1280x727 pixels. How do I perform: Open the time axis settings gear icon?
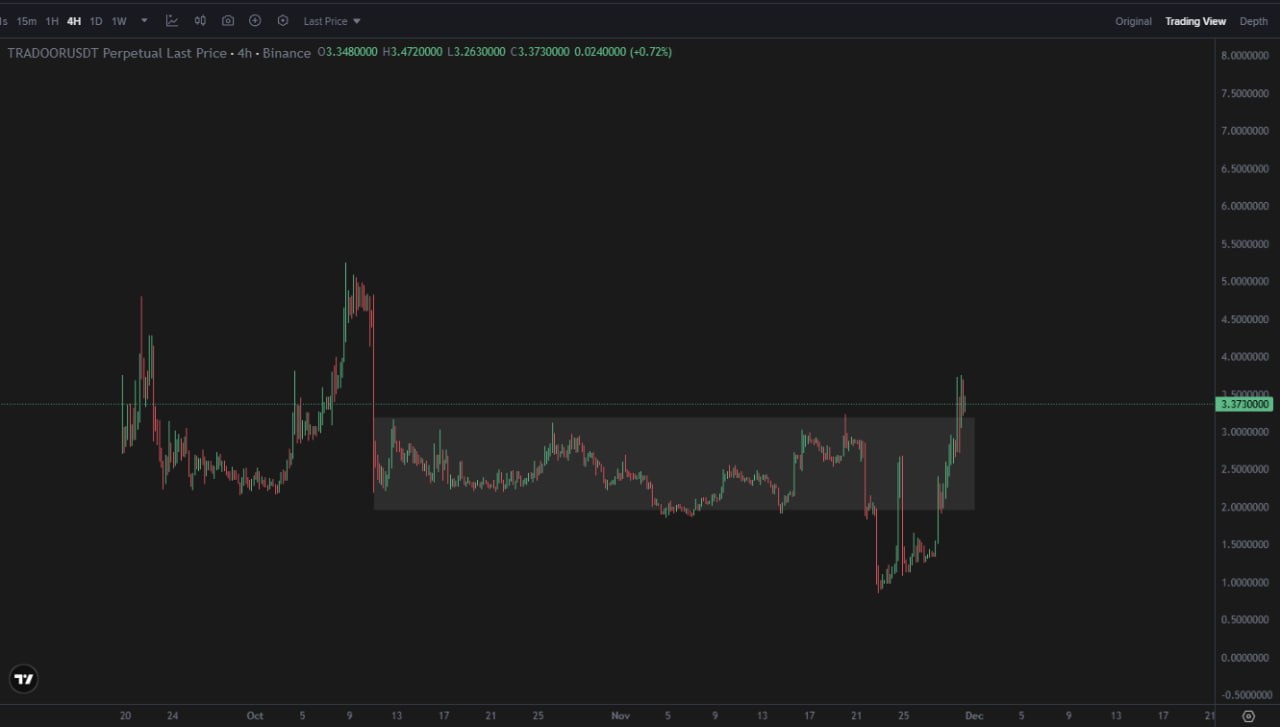click(1247, 716)
